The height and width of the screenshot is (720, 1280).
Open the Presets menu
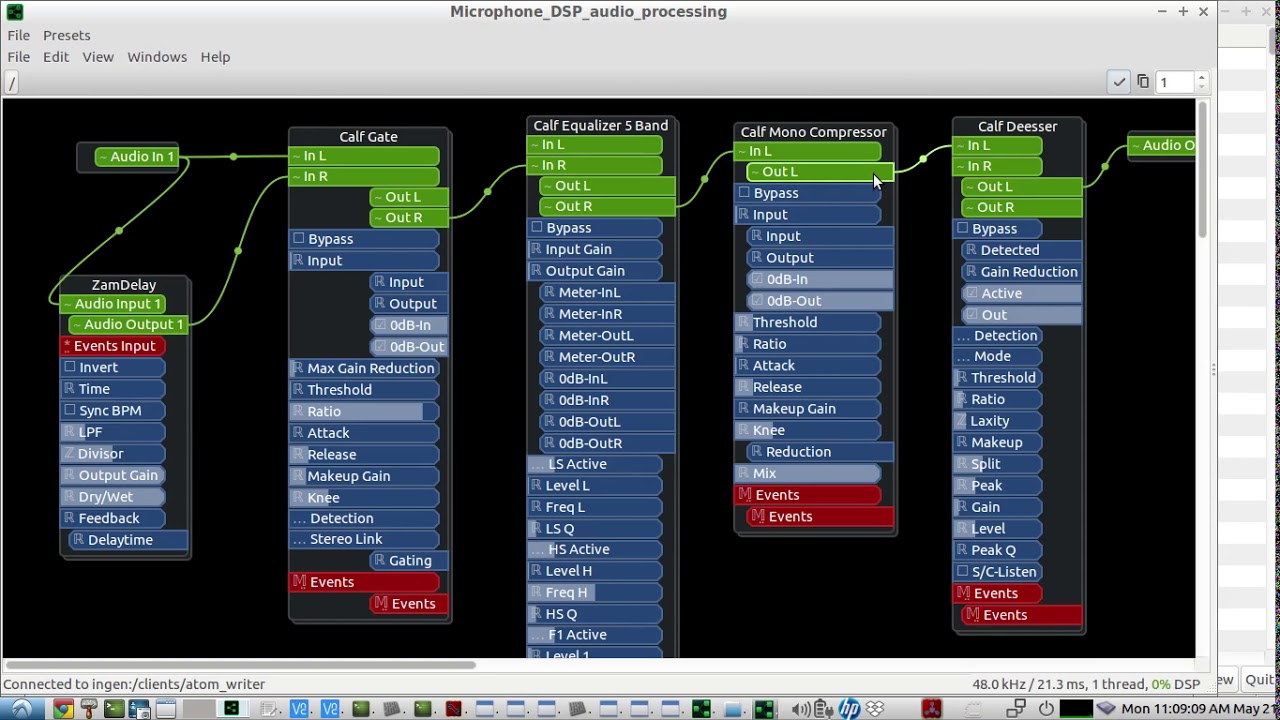coord(67,35)
